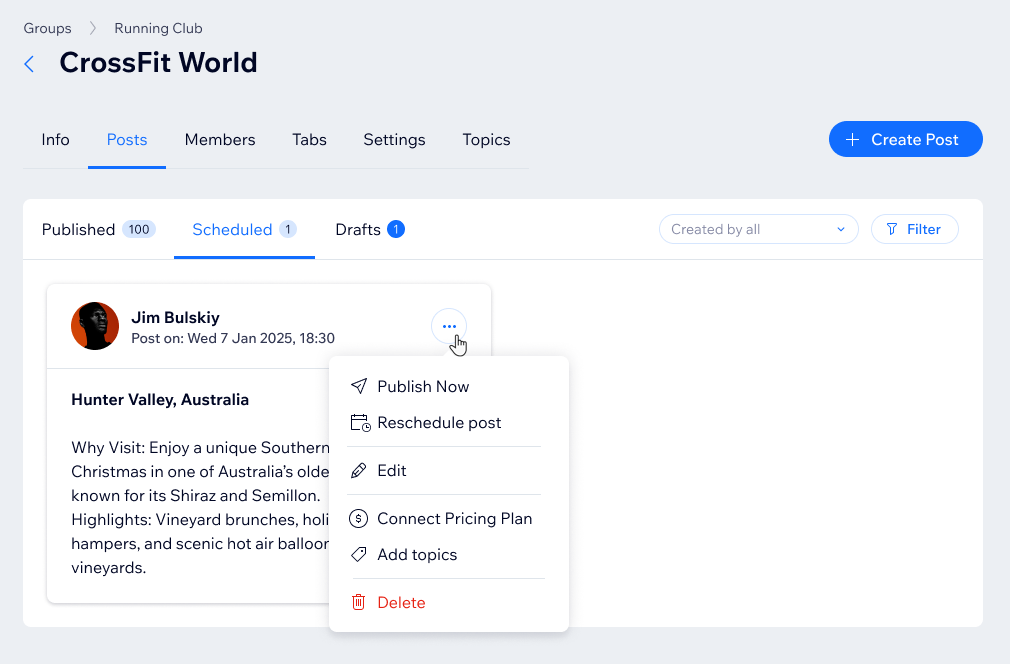Open the three-dot more actions button
Viewport: 1010px width, 664px height.
pos(449,326)
